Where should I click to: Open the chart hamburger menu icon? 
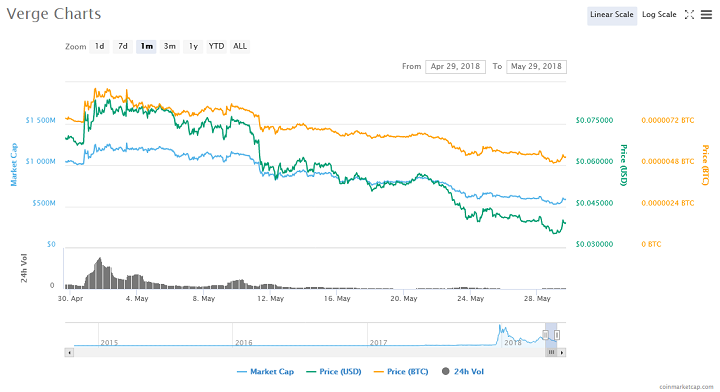(x=706, y=15)
